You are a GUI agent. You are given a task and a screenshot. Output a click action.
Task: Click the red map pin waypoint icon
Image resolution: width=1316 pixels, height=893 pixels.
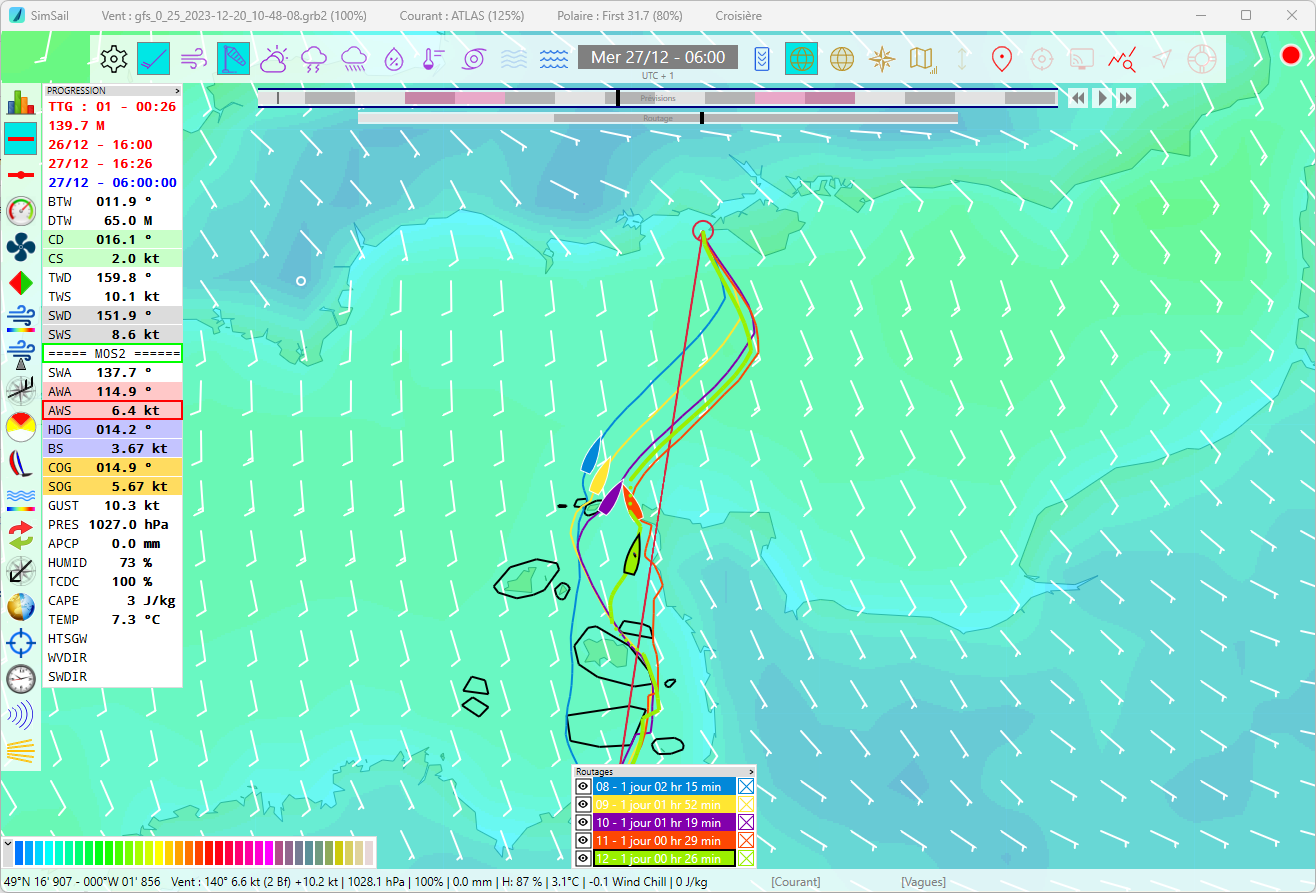pos(1000,59)
